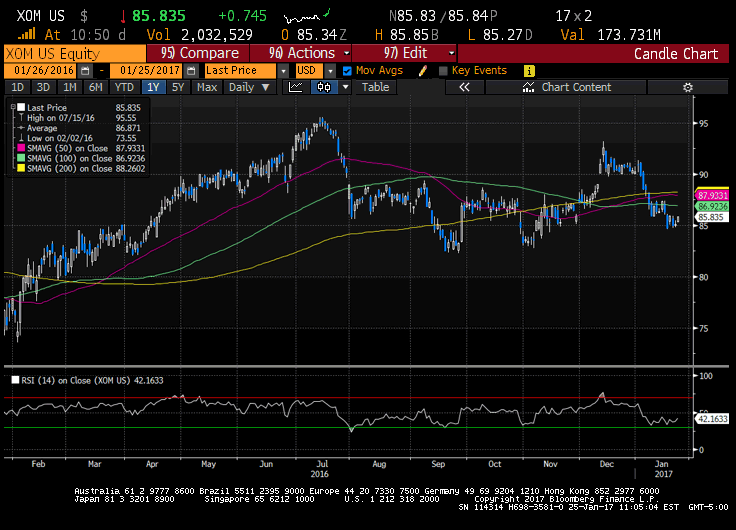Open the start date calendar picker
Viewport: 736px width, 530px height.
click(85, 71)
